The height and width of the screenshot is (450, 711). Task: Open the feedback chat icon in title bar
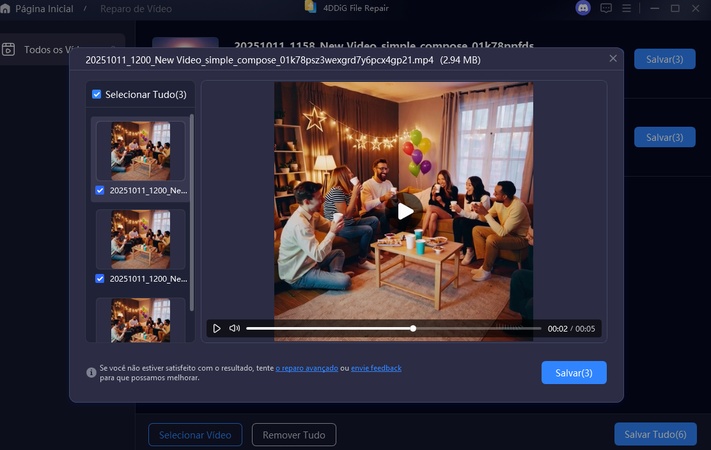pos(606,8)
